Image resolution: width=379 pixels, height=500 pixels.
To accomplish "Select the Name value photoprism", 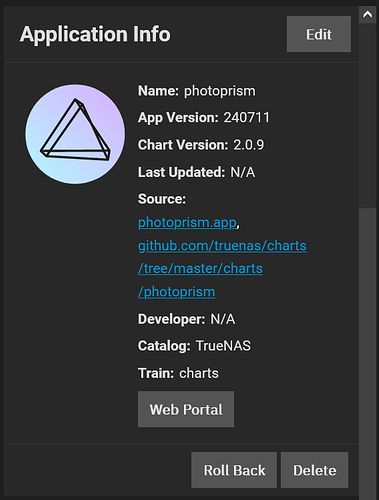I will point(220,91).
